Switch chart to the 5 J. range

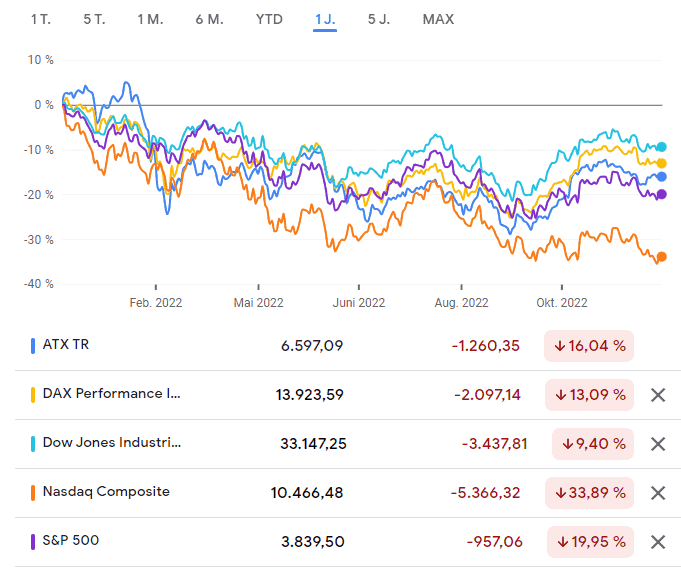(x=379, y=20)
